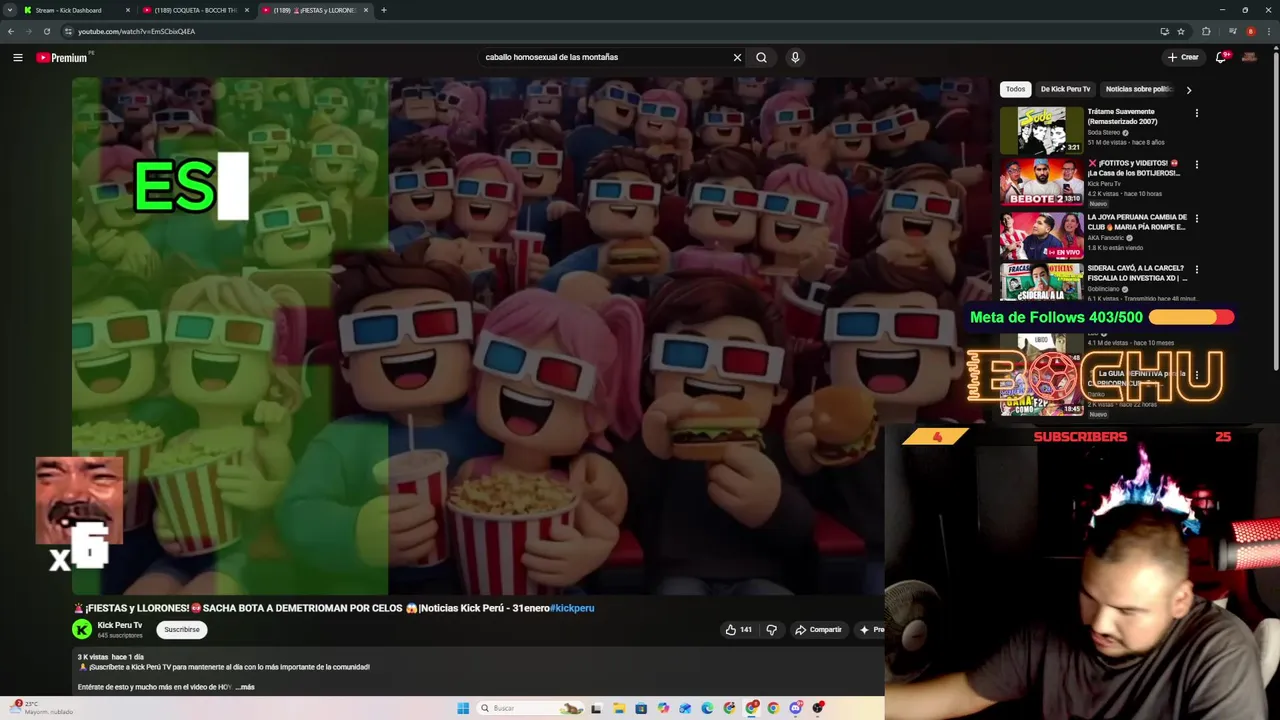The image size is (1280, 720).
Task: Open the browser extensions puzzle icon
Action: tap(1206, 31)
